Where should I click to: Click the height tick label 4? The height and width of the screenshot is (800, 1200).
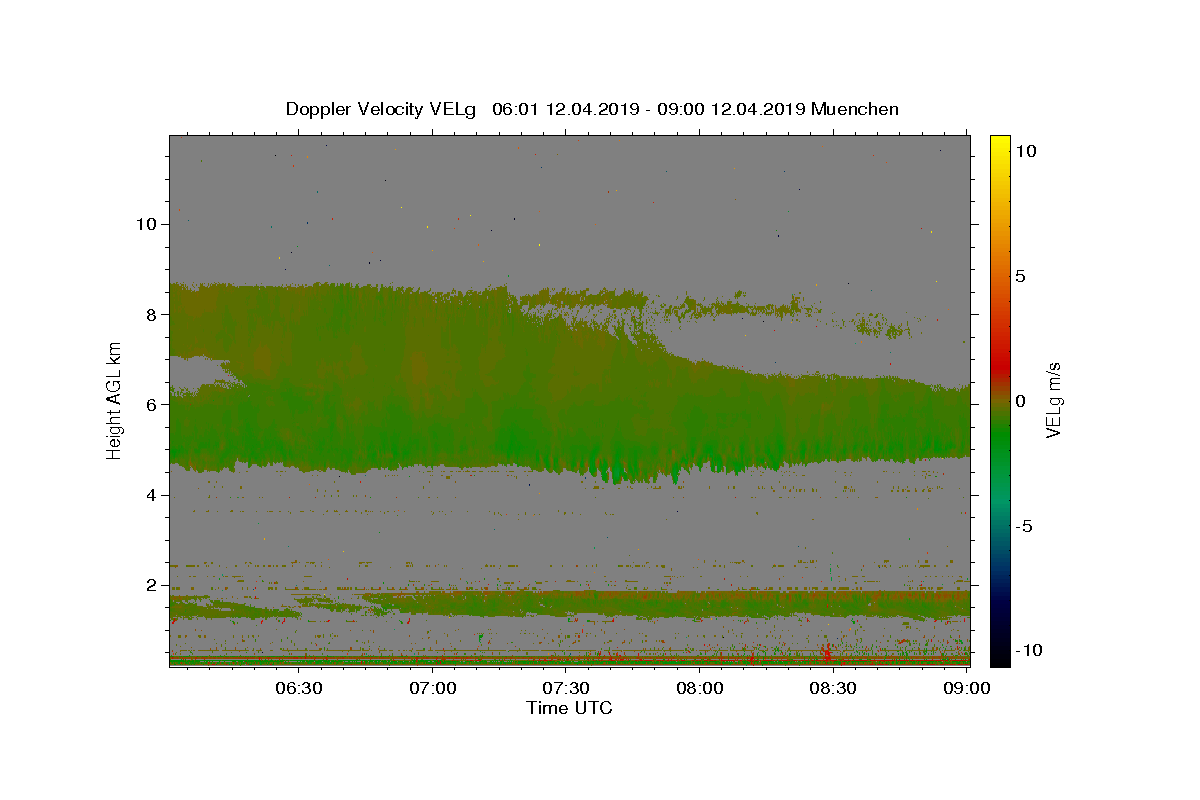pyautogui.click(x=151, y=495)
